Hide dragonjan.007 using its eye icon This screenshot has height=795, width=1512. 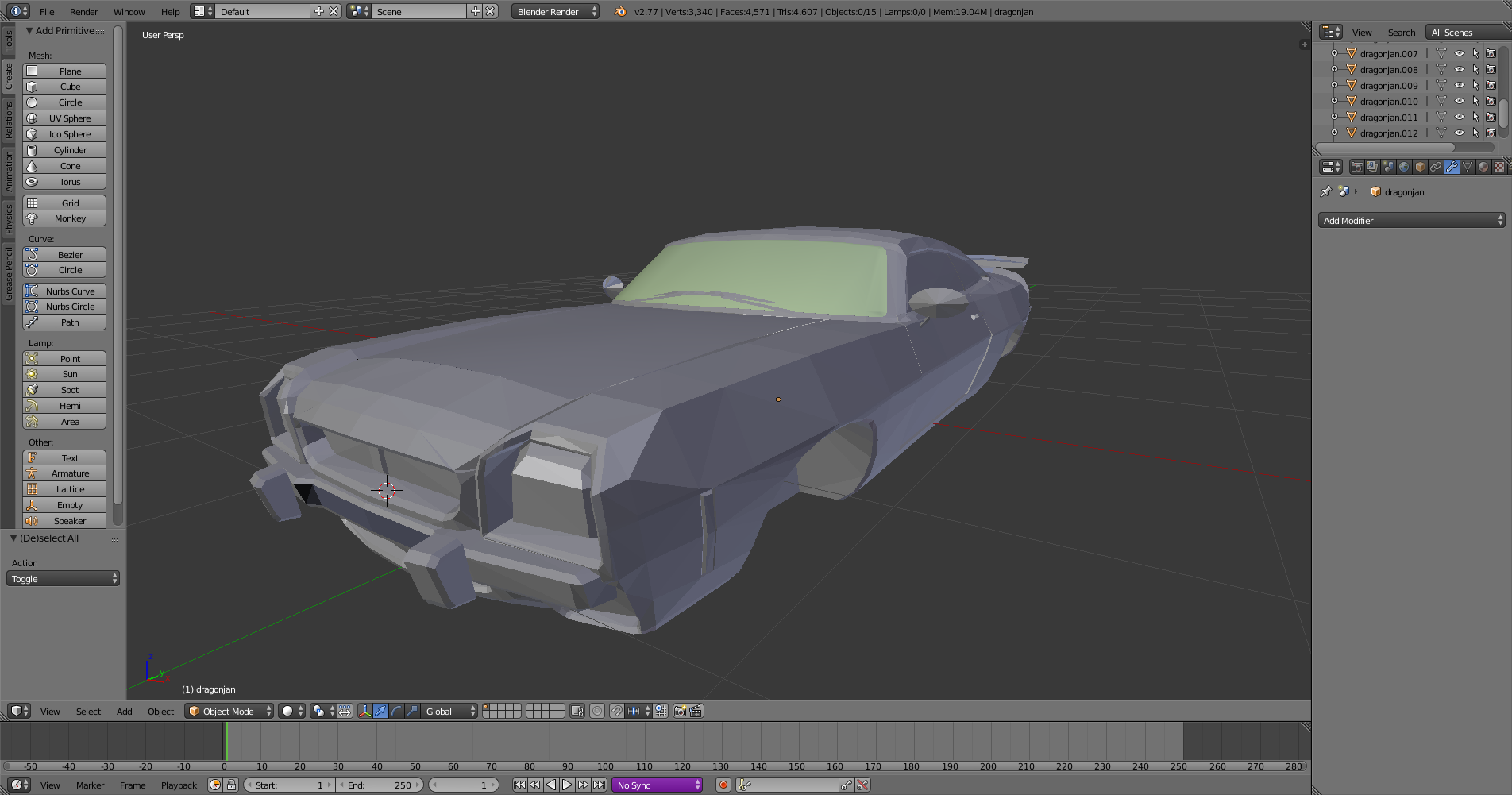pos(1459,54)
